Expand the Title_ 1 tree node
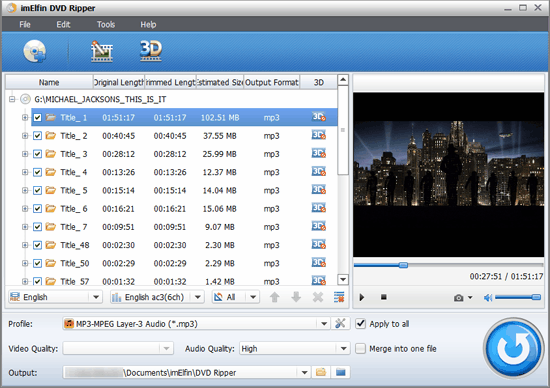Viewport: 550px width, 388px height. (x=25, y=118)
